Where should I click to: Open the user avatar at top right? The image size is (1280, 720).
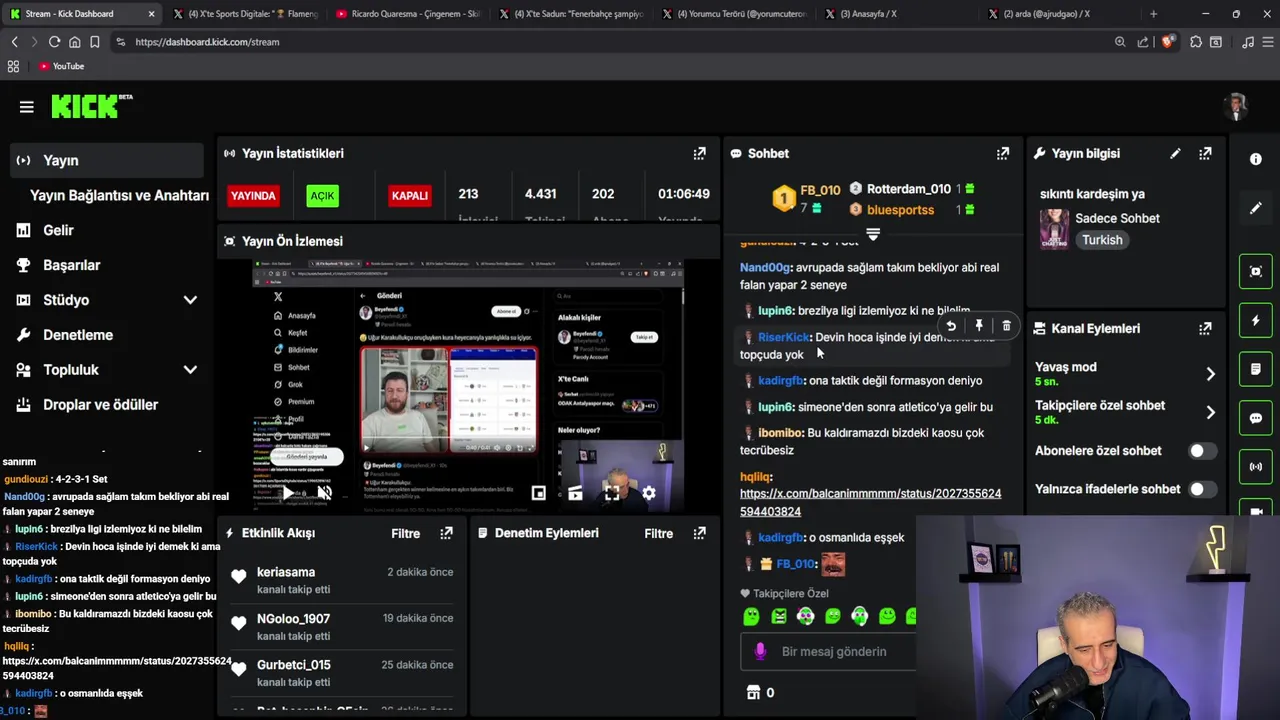point(1237,106)
